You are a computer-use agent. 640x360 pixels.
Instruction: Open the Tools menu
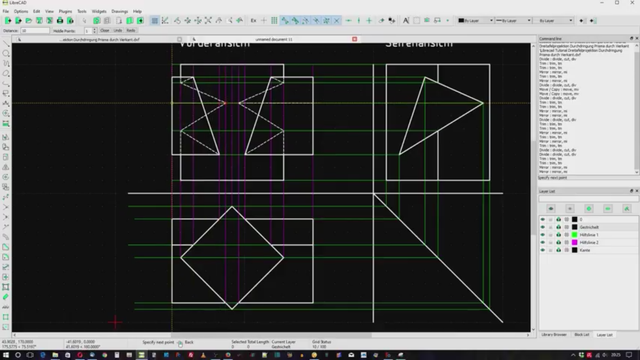click(x=82, y=11)
